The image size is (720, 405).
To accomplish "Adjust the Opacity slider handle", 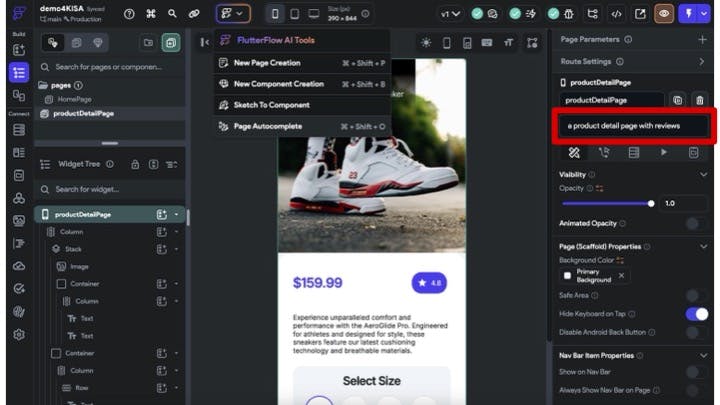I will point(651,203).
